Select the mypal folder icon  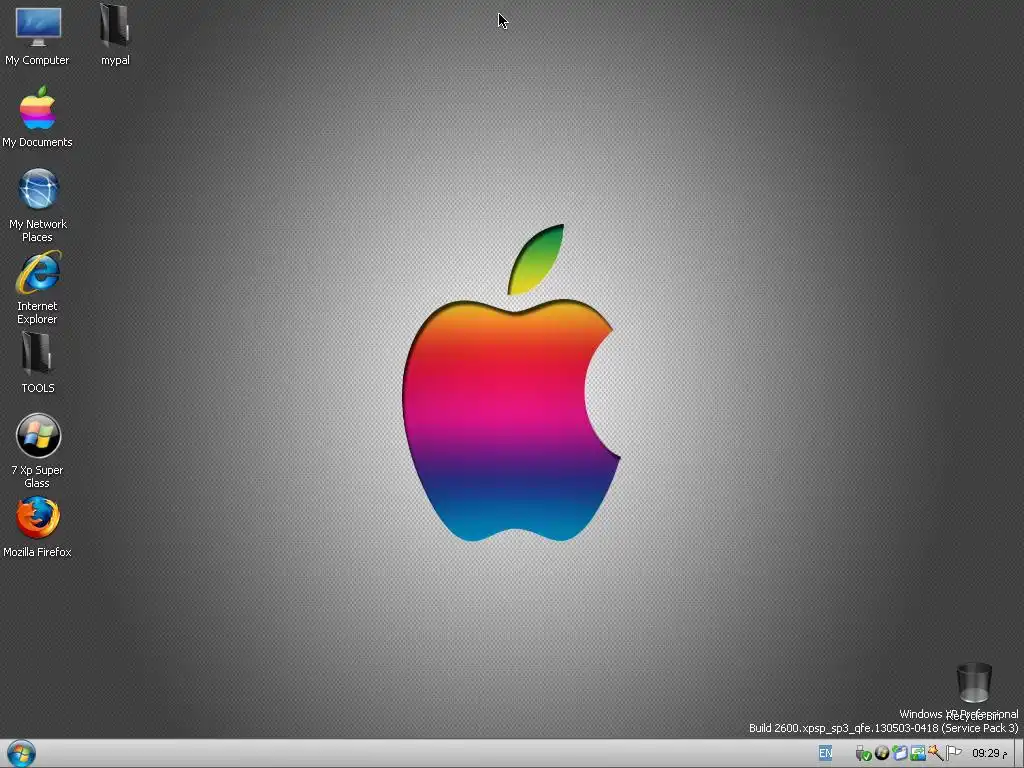pos(115,26)
